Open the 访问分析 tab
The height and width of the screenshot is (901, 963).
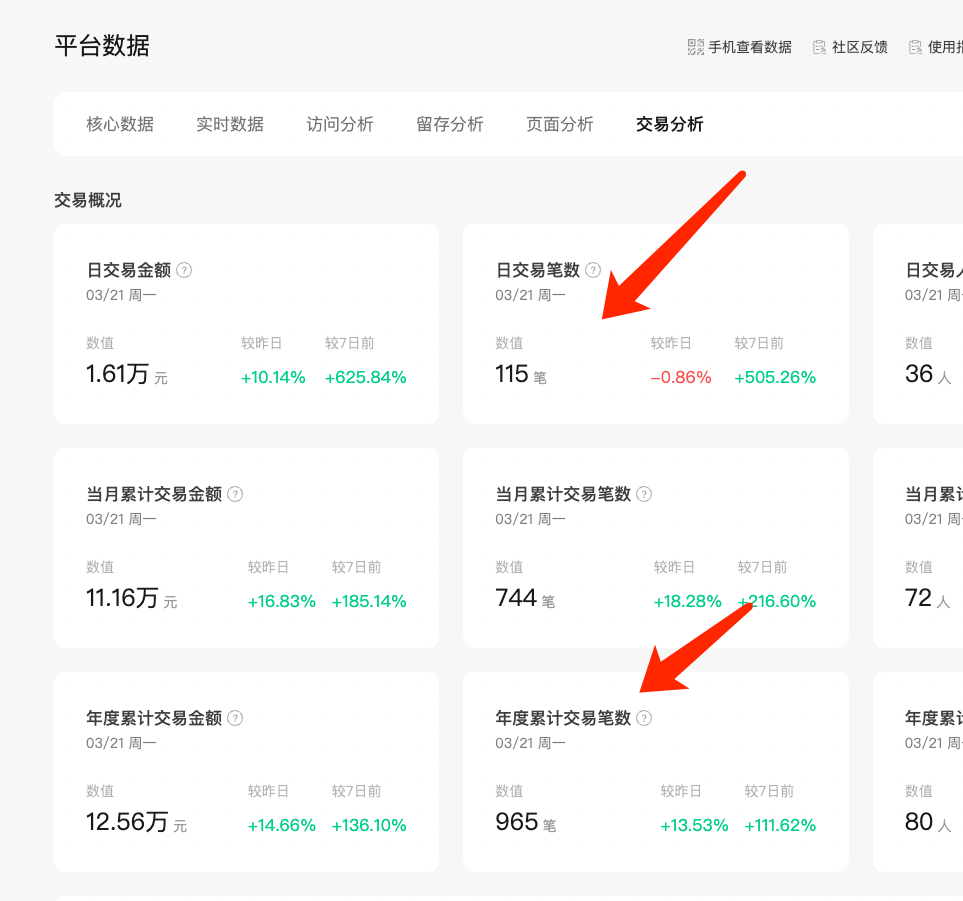click(340, 124)
